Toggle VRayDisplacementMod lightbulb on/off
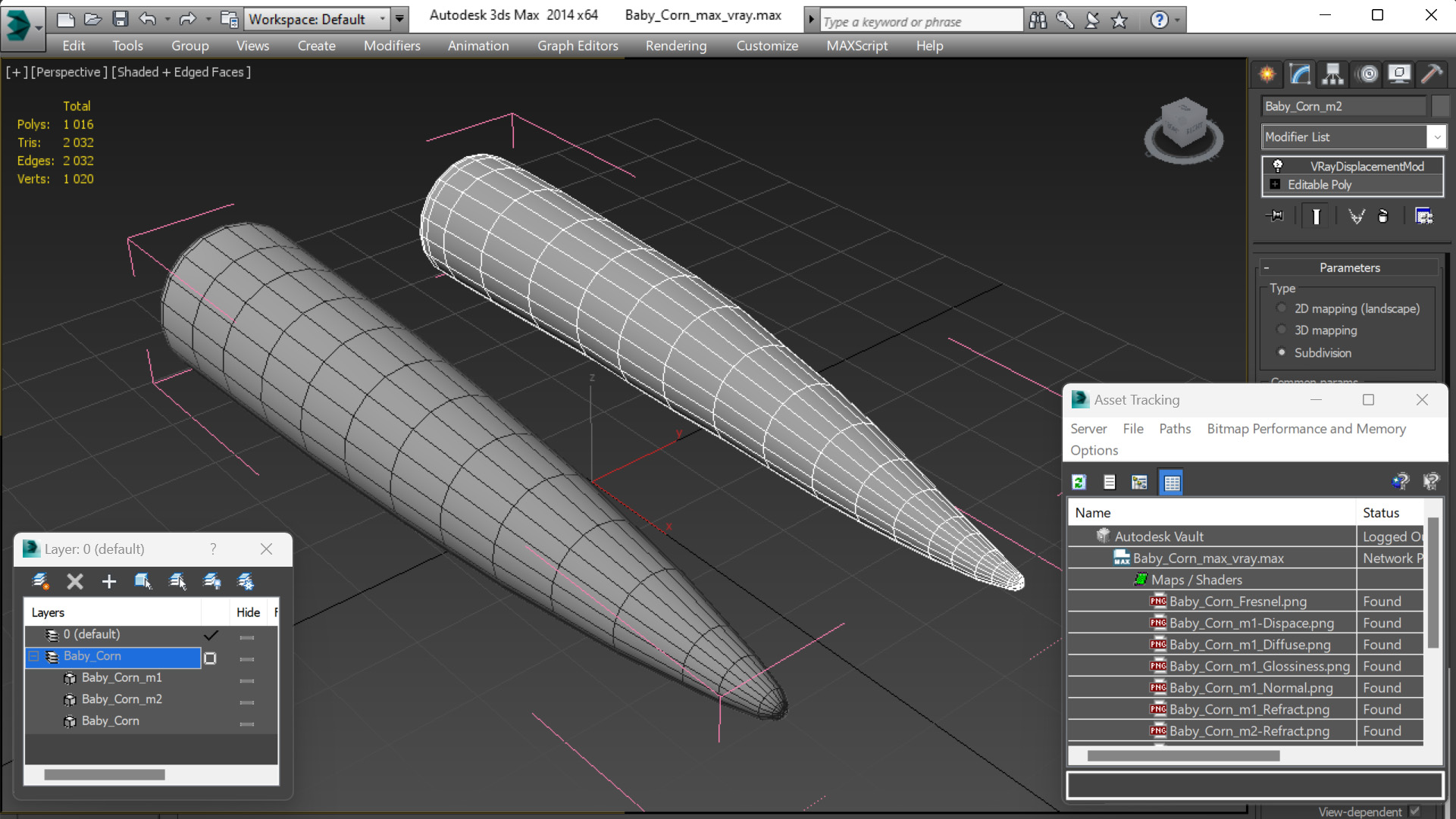Viewport: 1456px width, 819px height. (1278, 165)
